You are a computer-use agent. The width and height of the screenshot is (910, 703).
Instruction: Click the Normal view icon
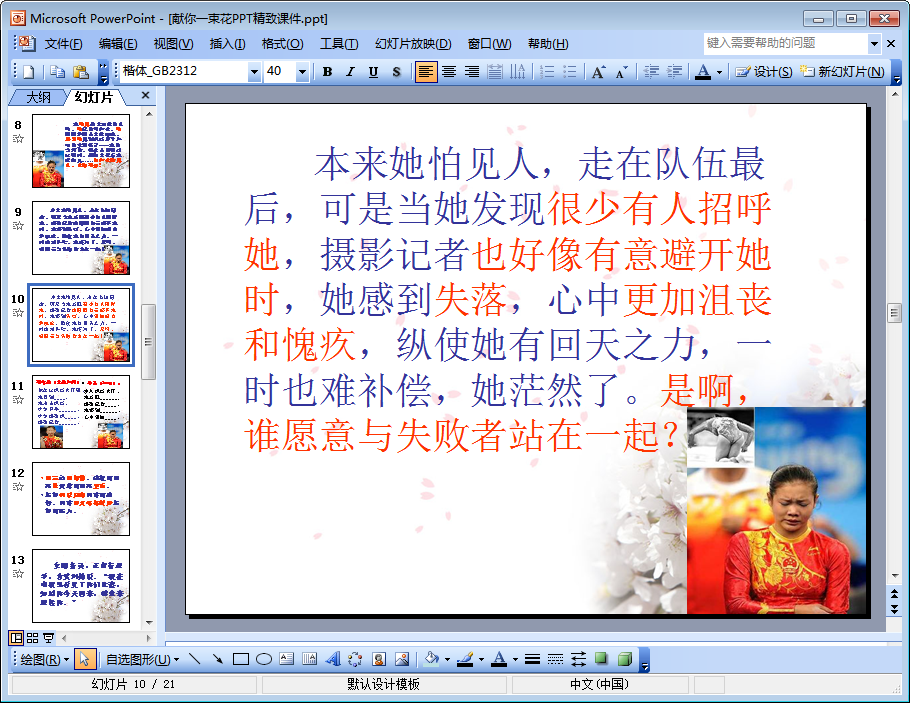click(16, 638)
